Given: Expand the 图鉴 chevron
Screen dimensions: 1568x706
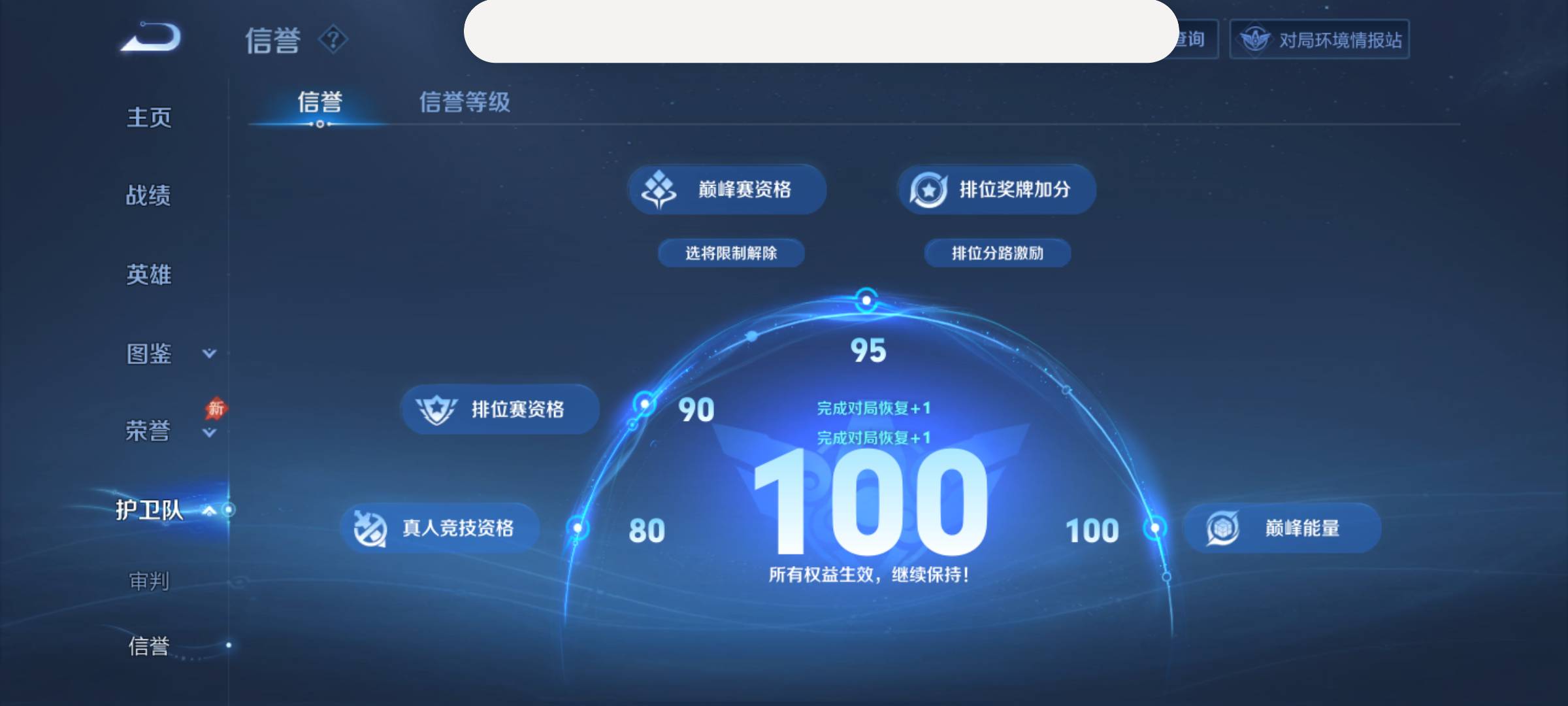Looking at the screenshot, I should [x=209, y=354].
